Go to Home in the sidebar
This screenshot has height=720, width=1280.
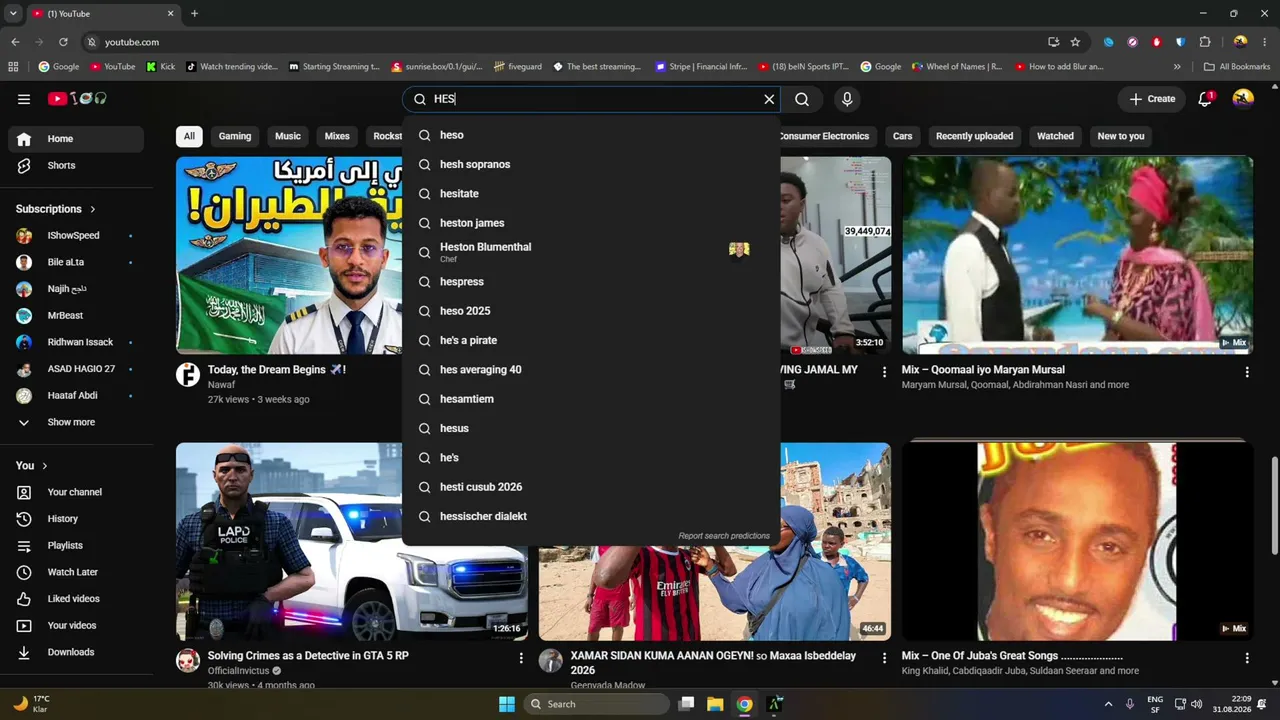click(x=76, y=139)
